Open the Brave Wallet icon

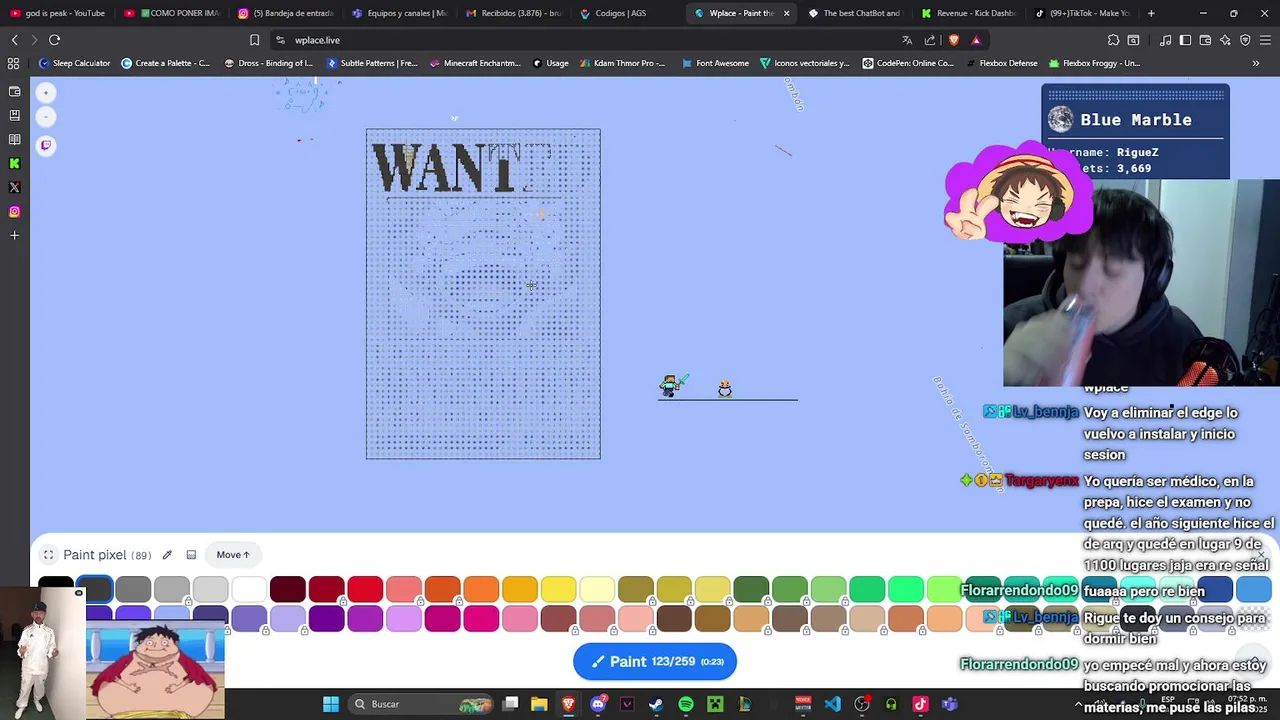tap(1205, 40)
